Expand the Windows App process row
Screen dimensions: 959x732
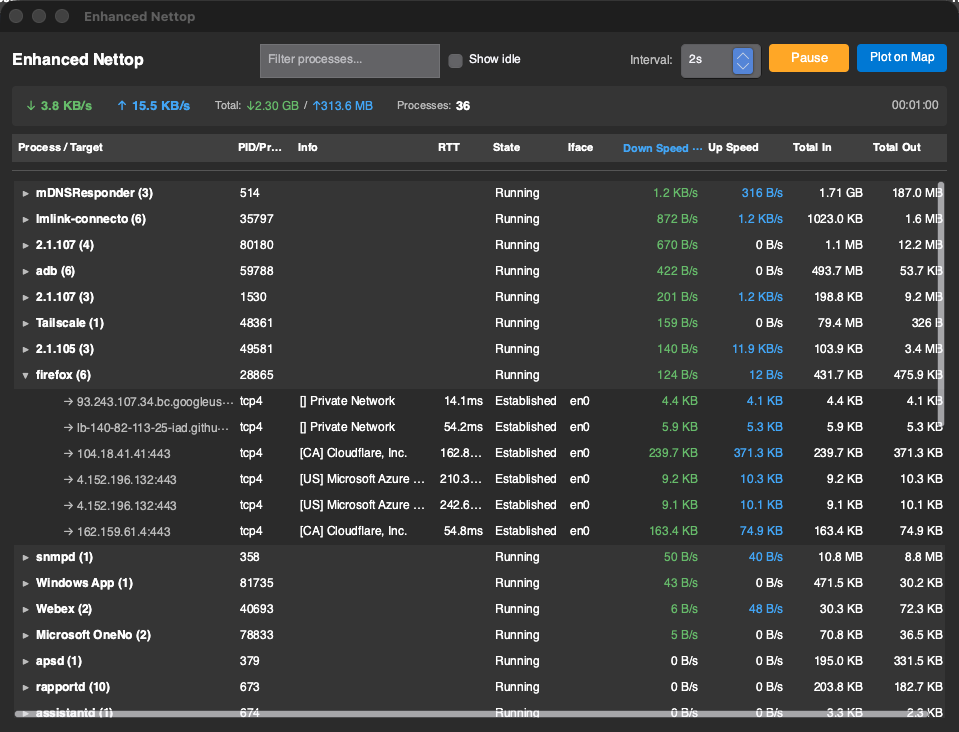click(x=26, y=583)
